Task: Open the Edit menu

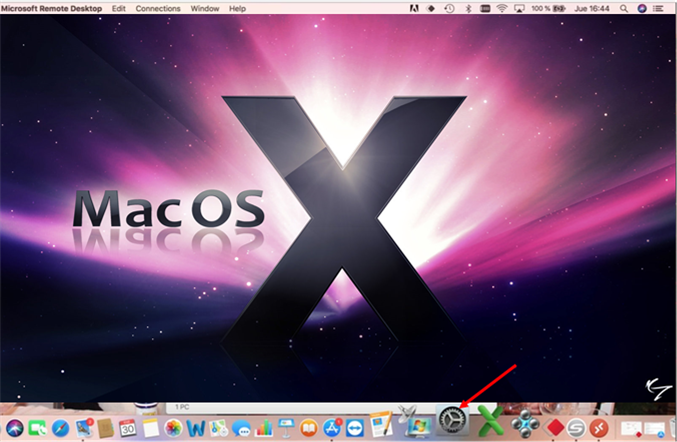Action: coord(119,9)
